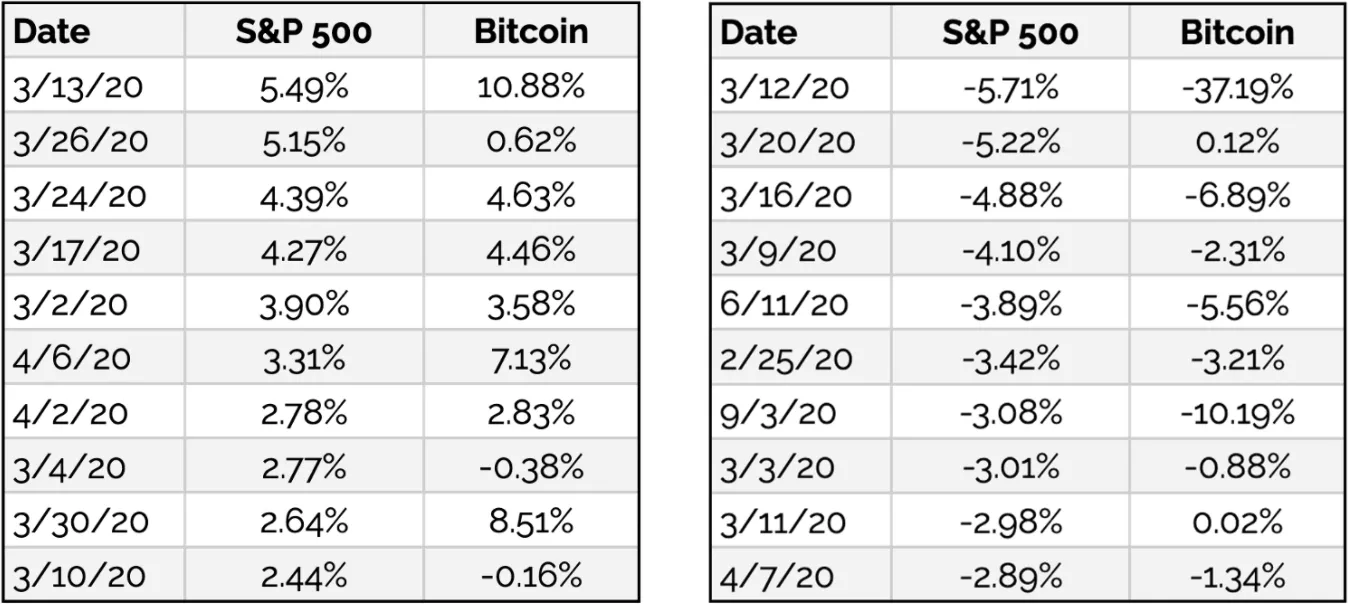Select the 5.49% S&P 500 value

click(305, 87)
